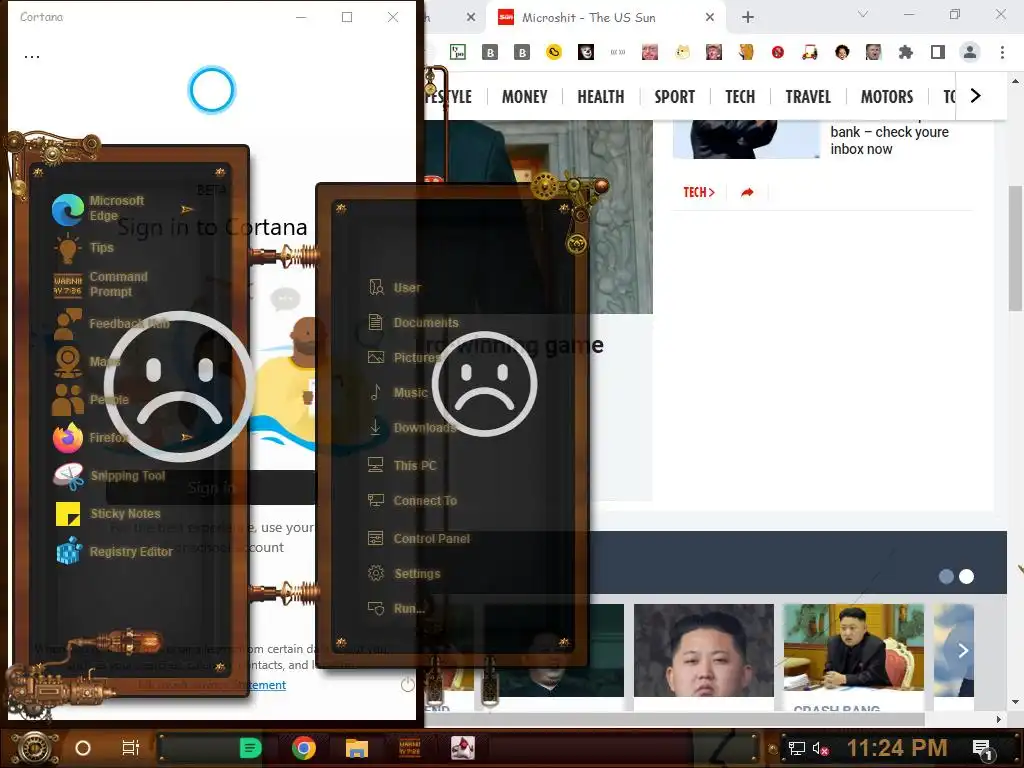Screen dimensions: 1024x768
Task: Open Chrome's three-dot main menu
Action: pos(1002,52)
